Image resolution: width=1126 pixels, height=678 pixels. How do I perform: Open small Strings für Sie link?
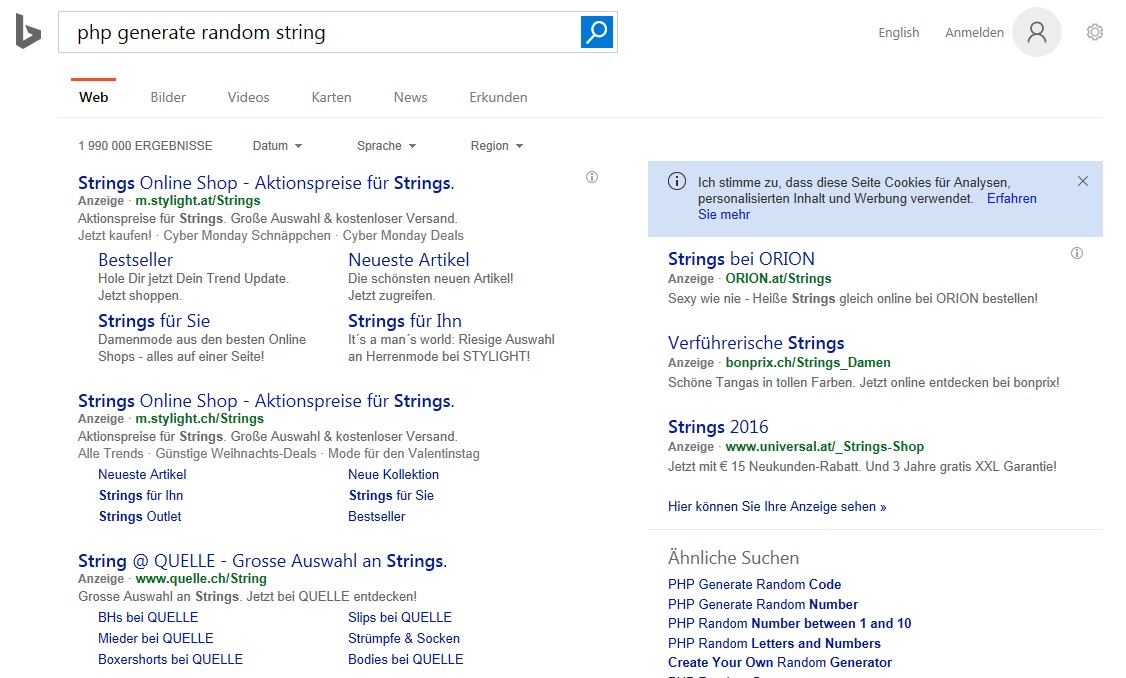point(391,495)
